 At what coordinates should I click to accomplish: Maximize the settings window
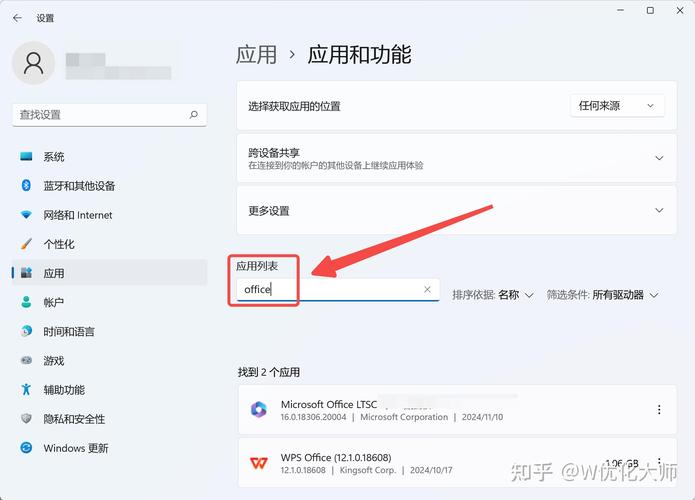click(x=650, y=10)
